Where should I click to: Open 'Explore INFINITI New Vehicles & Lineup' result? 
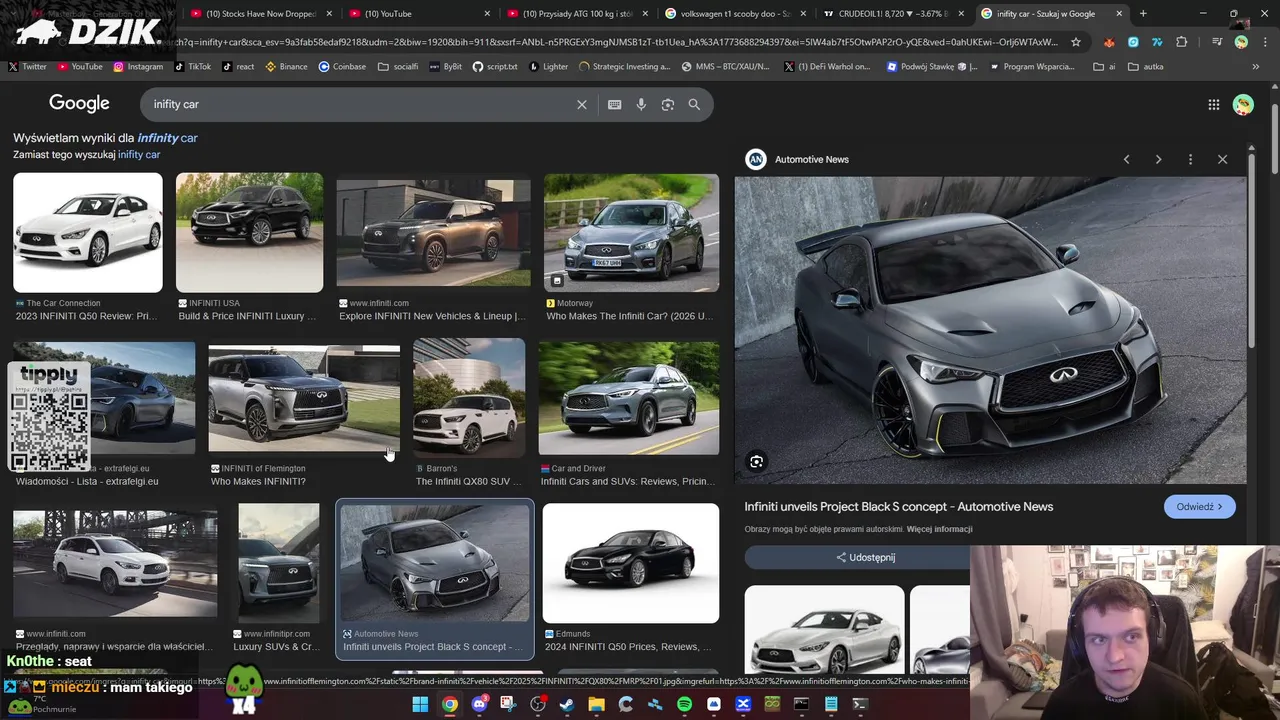point(432,316)
